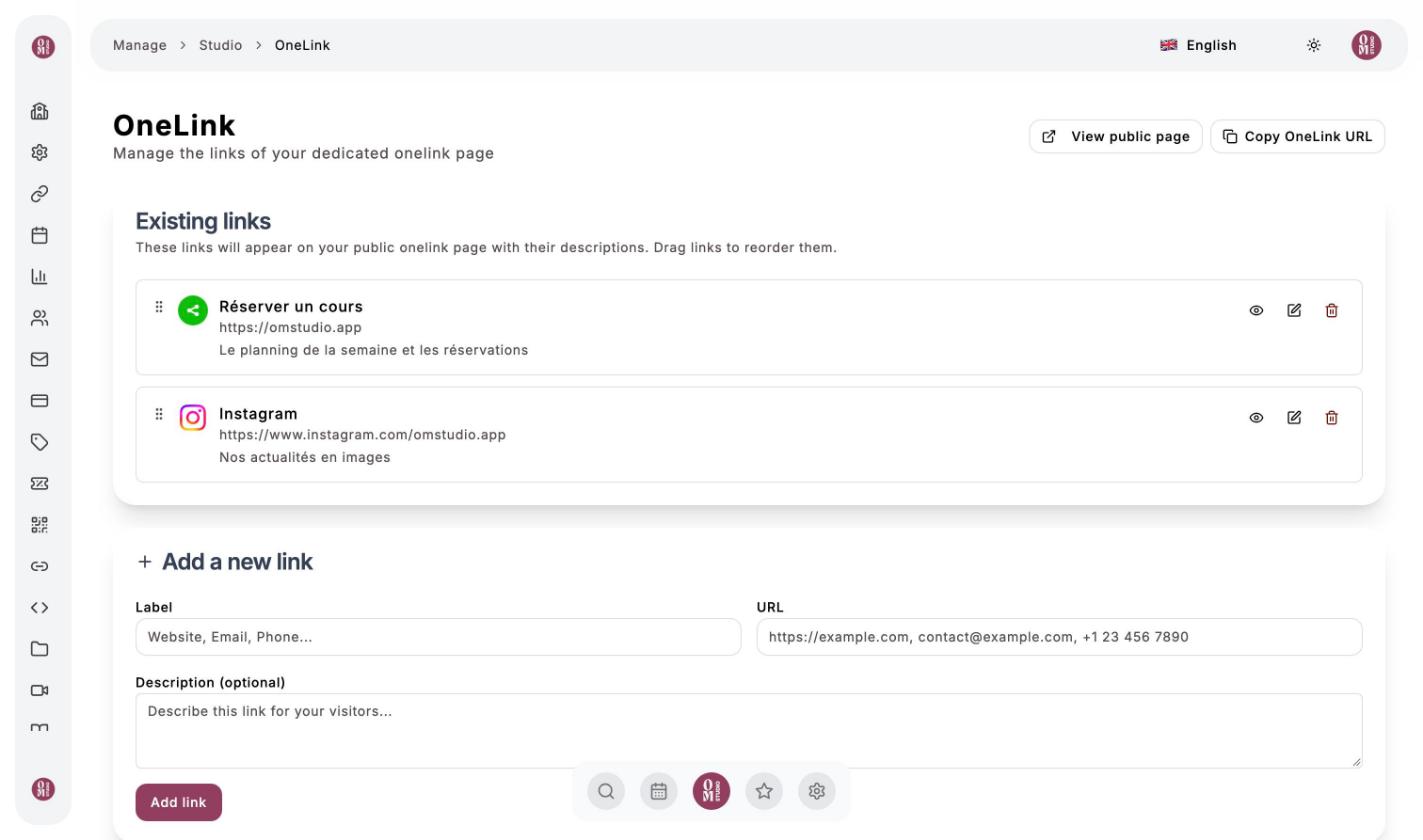
Task: Open the QR code sidebar icon
Action: click(x=40, y=525)
